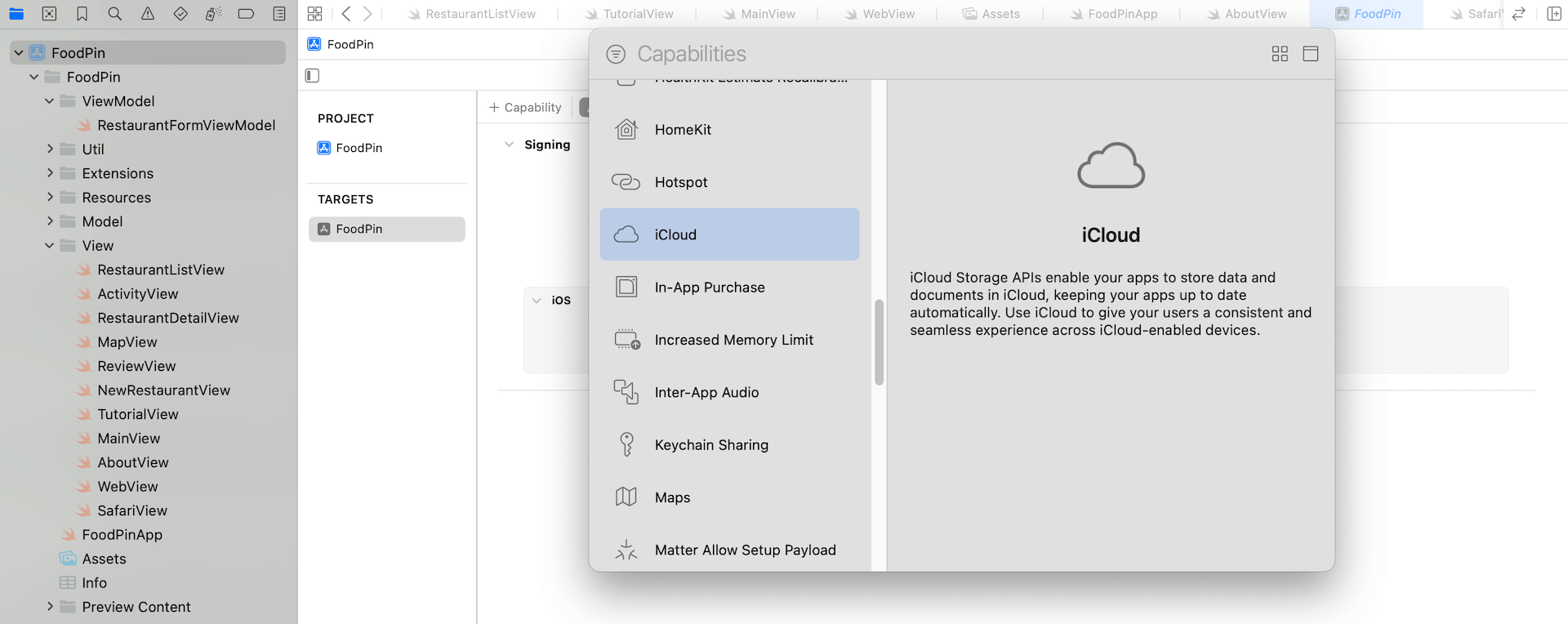Screen dimensions: 1568x624
Task: Collapse the ViewModel folder
Action: (x=50, y=101)
